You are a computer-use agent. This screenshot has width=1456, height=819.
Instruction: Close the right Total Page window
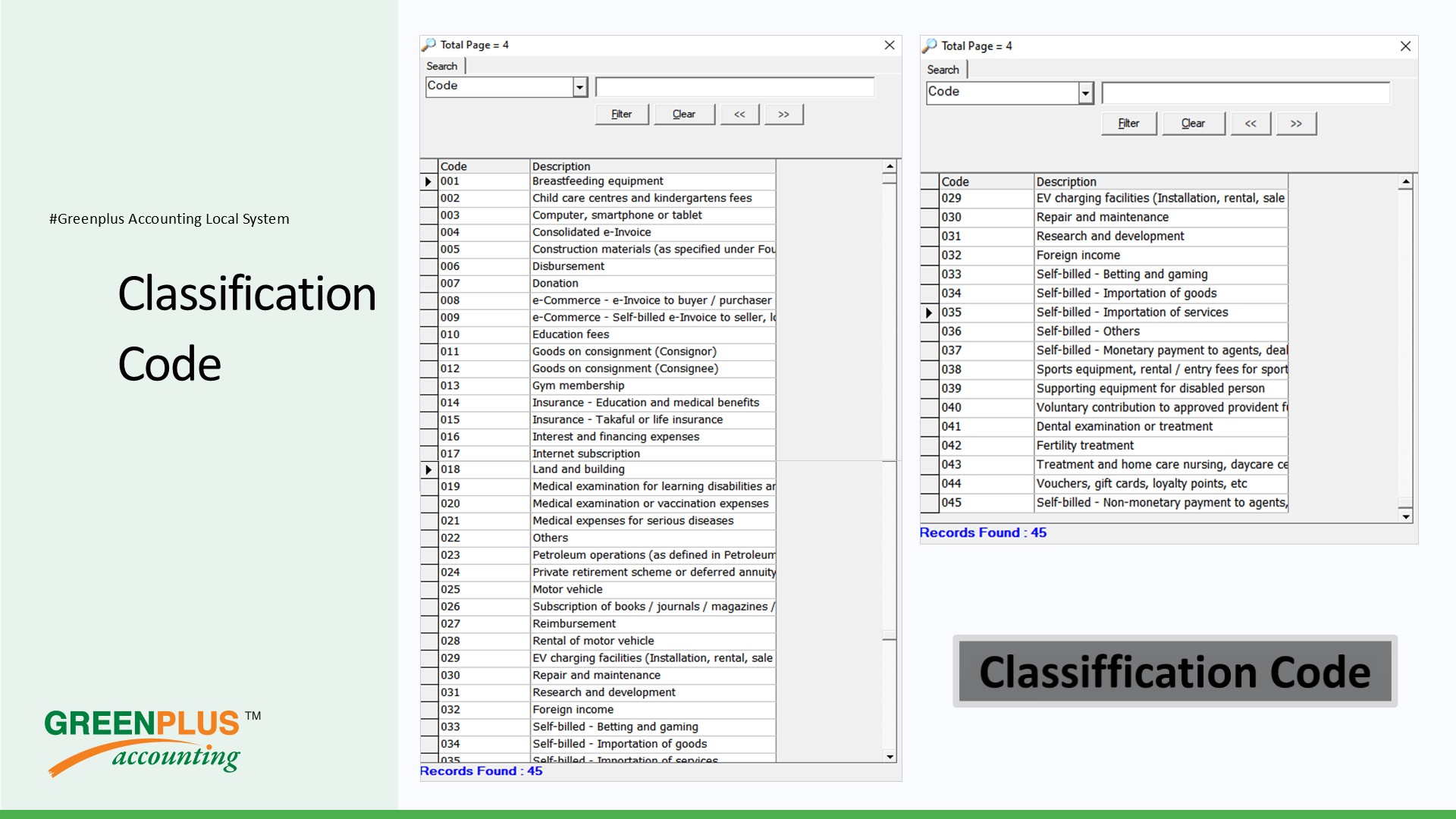pos(1405,46)
